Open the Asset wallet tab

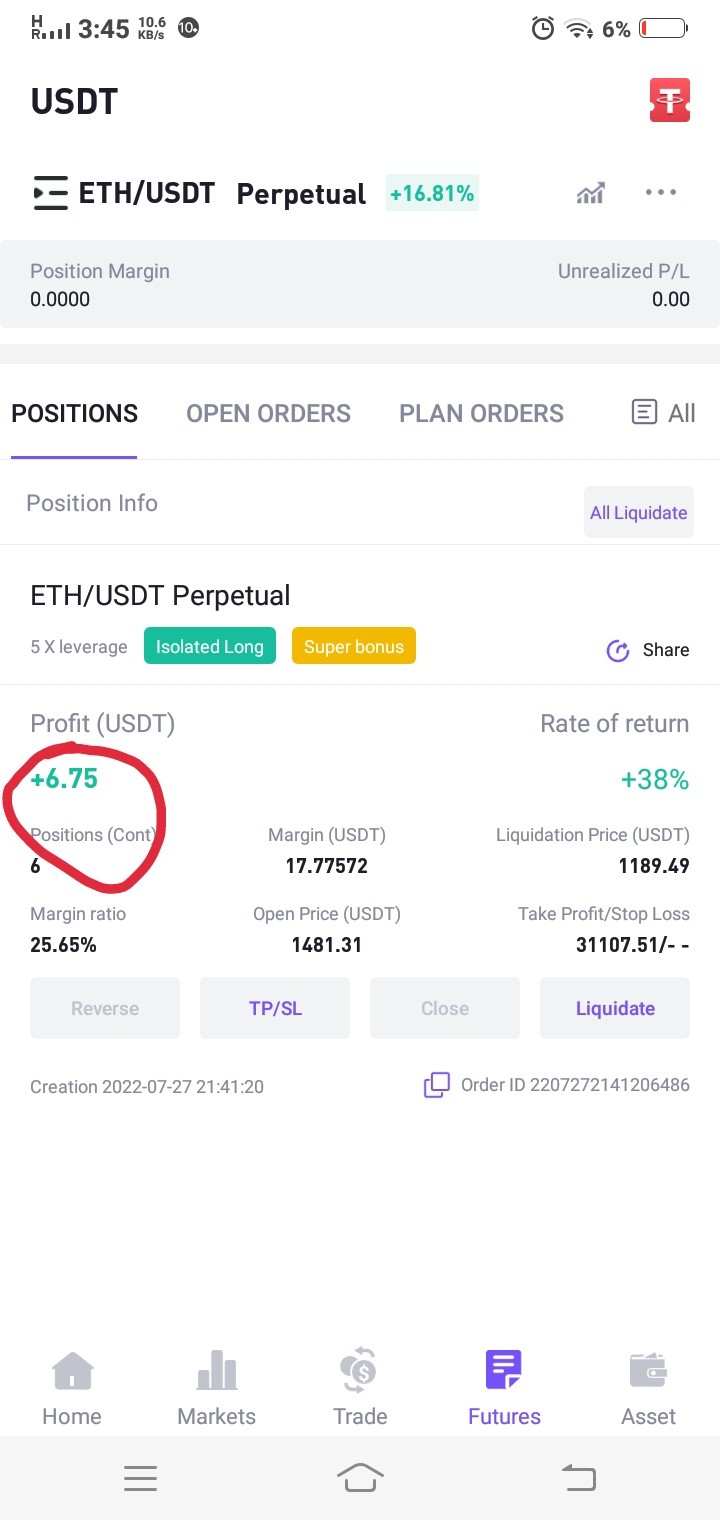pos(649,1388)
